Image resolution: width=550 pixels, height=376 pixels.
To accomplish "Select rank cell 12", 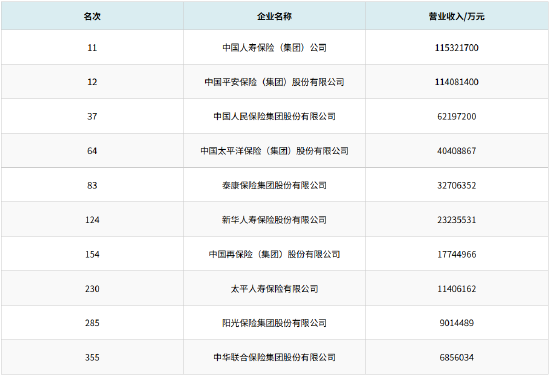I will pyautogui.click(x=92, y=82).
